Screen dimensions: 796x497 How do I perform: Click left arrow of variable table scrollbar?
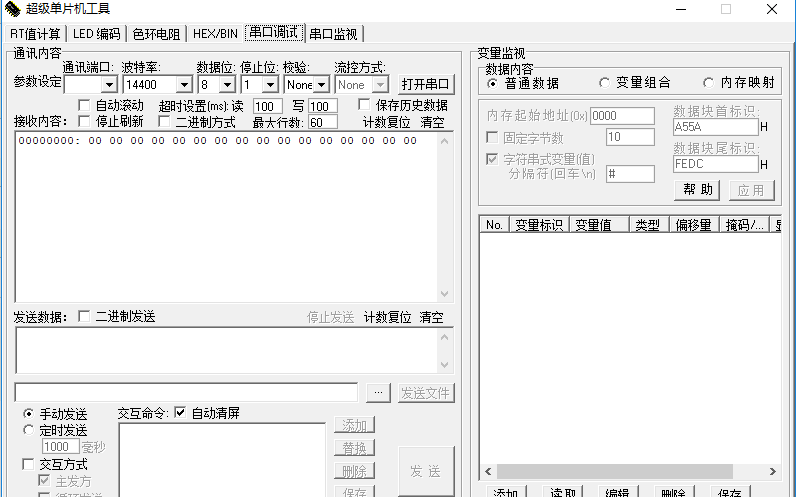(488, 471)
